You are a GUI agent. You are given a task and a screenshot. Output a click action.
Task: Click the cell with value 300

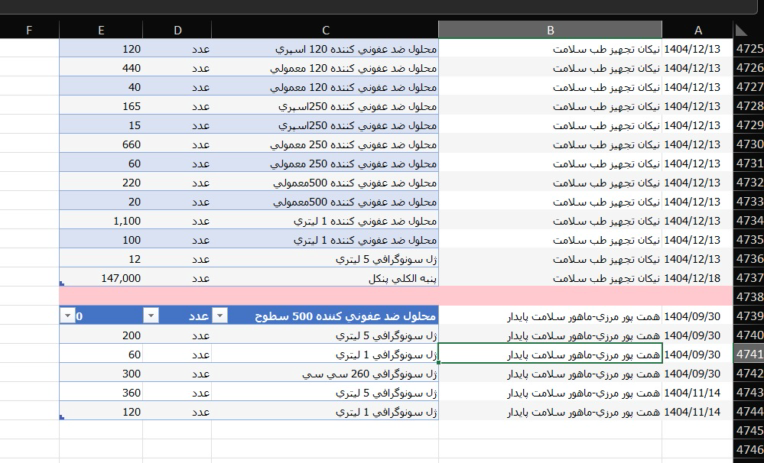tap(101, 373)
